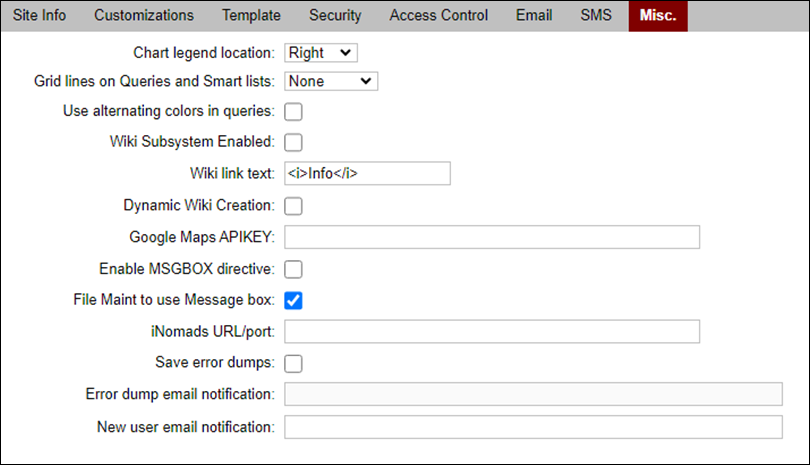
Task: Open the Template tab
Action: [251, 16]
